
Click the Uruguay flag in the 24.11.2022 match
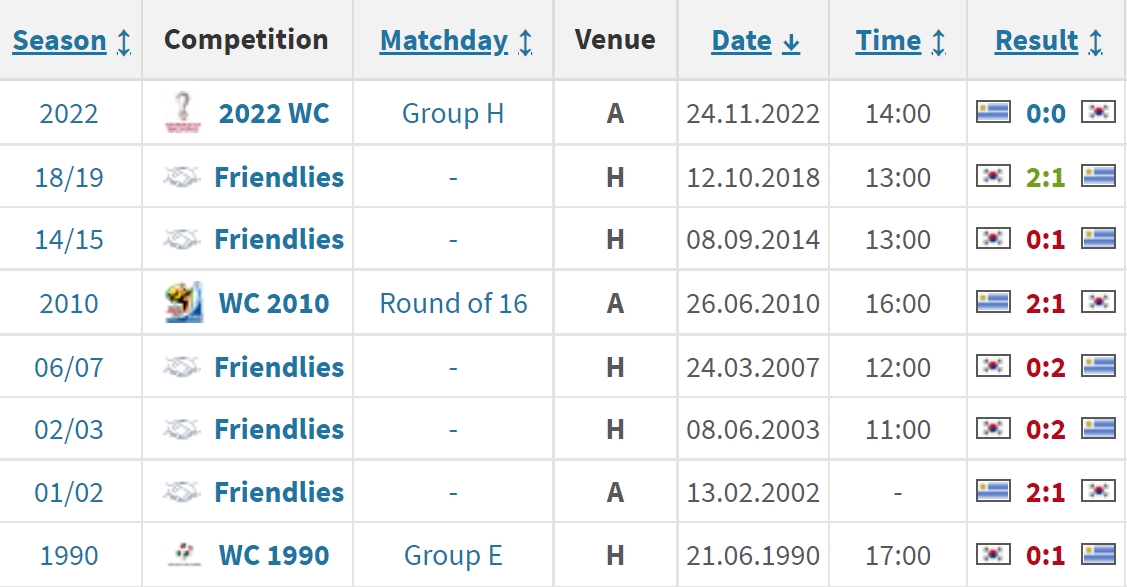pos(993,112)
